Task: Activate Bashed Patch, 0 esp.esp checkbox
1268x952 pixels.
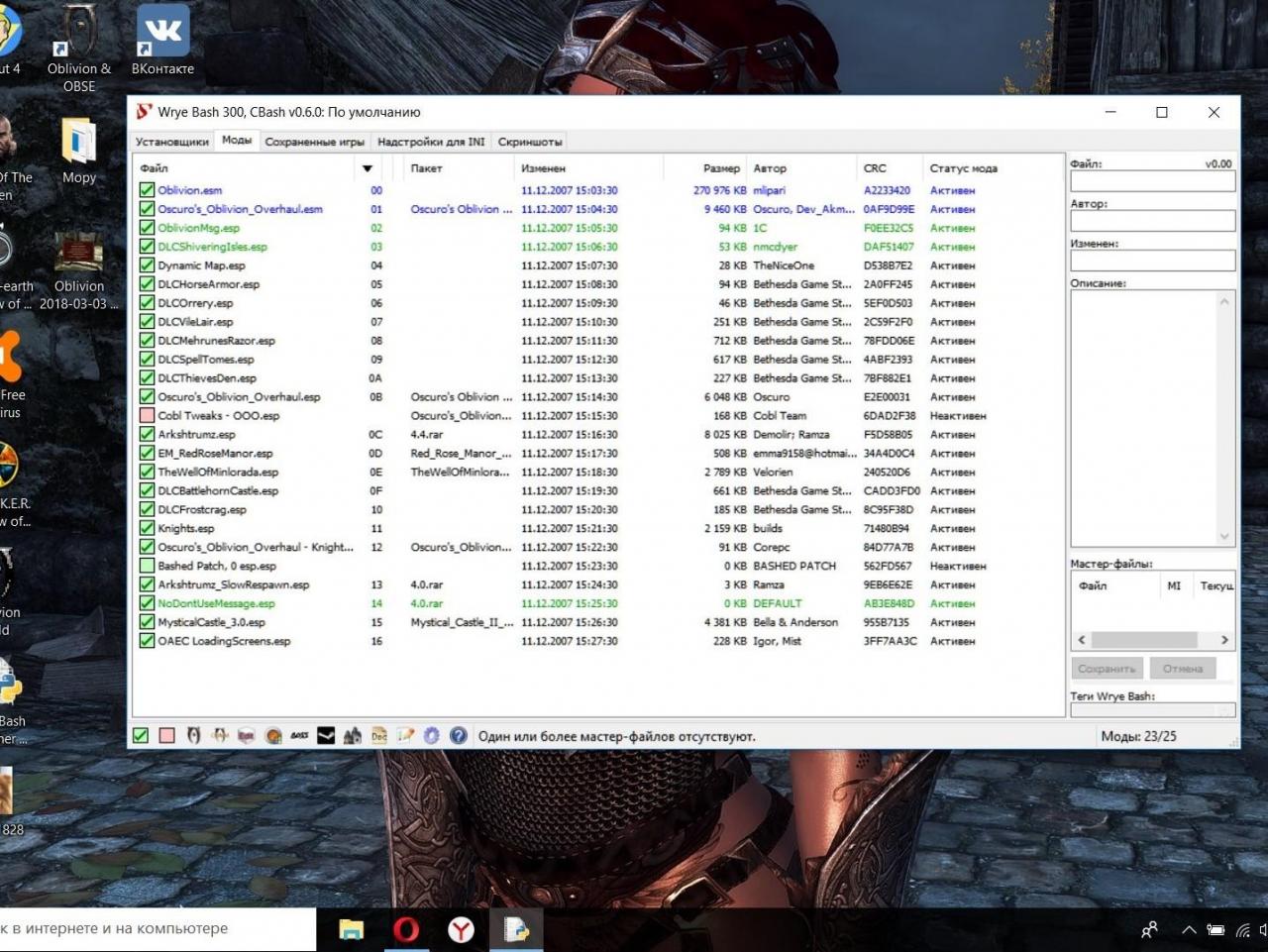Action: point(147,567)
